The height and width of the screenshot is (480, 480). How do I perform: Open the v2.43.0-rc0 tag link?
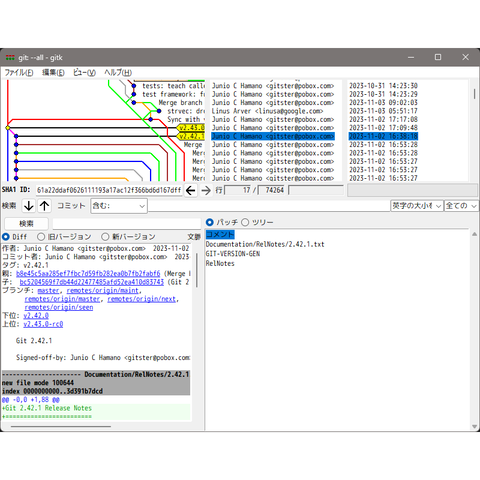coord(43,324)
